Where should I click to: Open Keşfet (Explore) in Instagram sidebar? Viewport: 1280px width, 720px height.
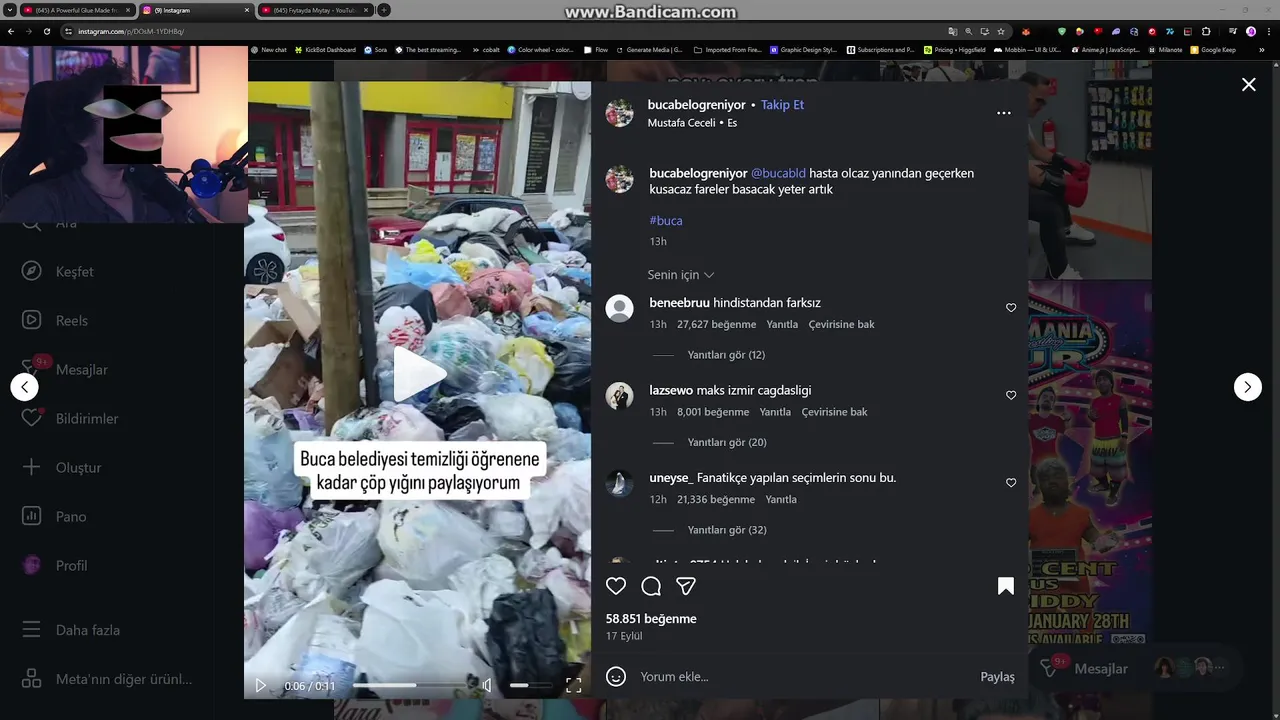coord(60,272)
